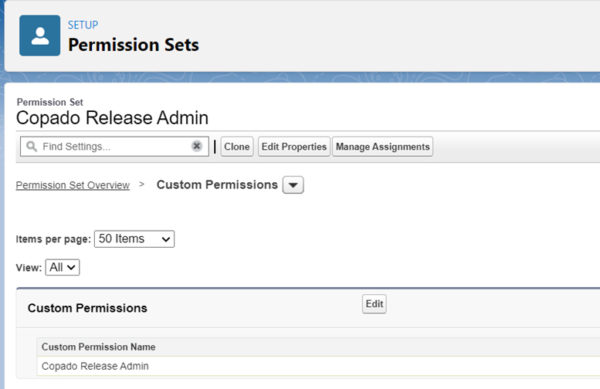This screenshot has height=389, width=600.
Task: Click the Manage Assignments button
Action: pyautogui.click(x=383, y=146)
